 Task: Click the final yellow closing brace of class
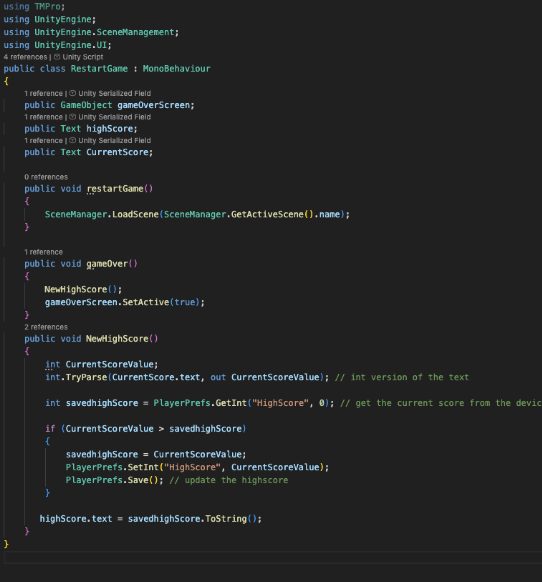coord(6,544)
